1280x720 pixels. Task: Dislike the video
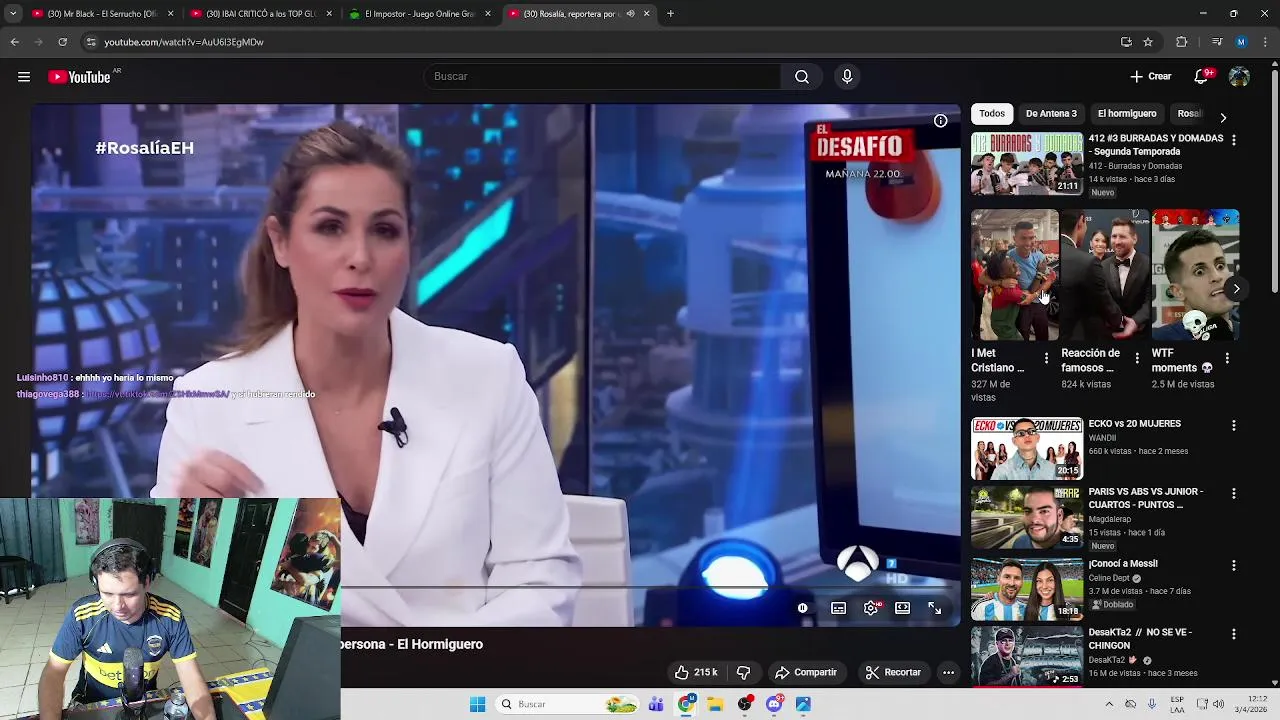point(743,672)
